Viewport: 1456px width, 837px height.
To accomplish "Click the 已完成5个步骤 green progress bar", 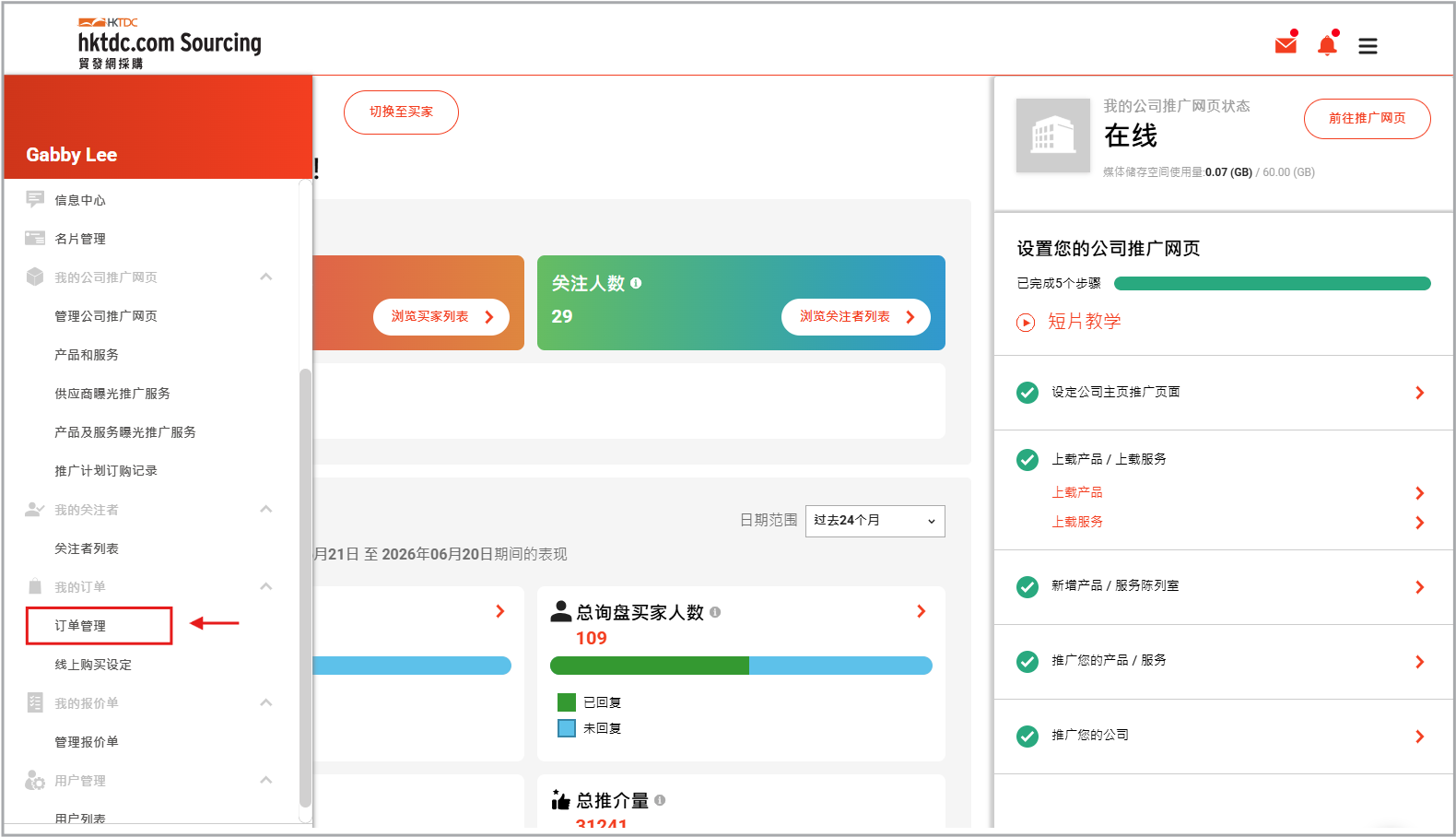I will (x=1273, y=284).
